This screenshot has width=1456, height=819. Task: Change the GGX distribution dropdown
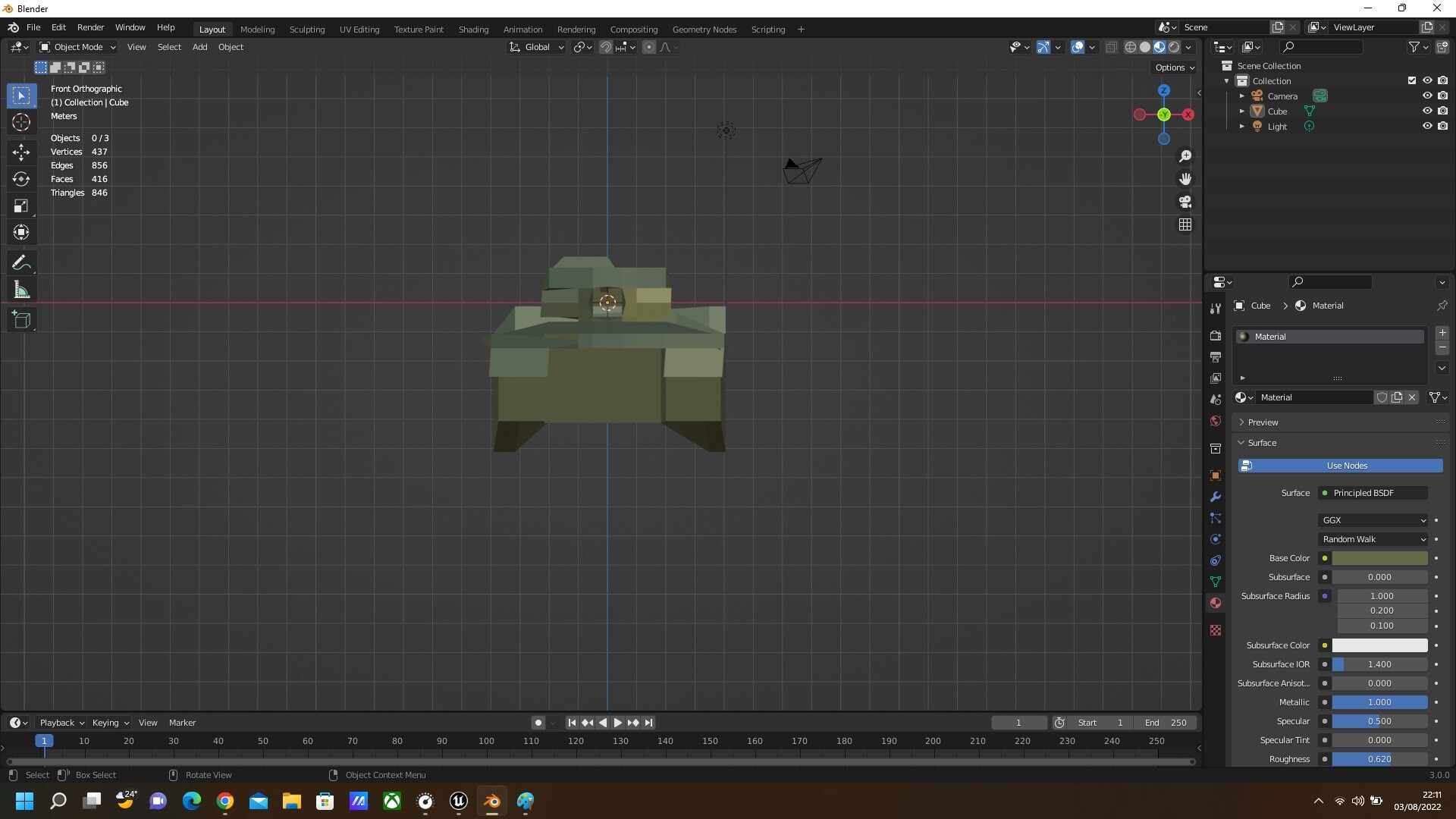[1373, 520]
